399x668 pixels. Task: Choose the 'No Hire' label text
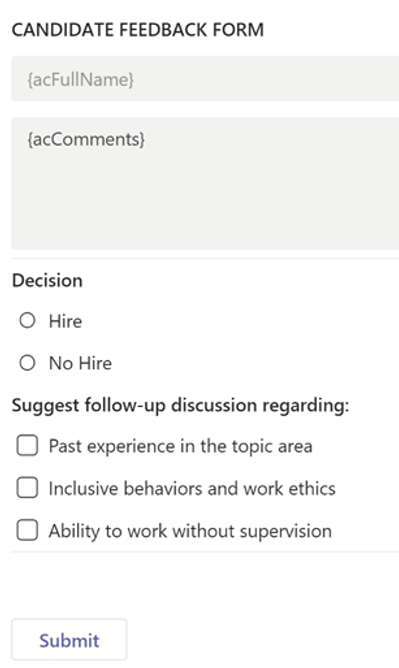tap(80, 363)
